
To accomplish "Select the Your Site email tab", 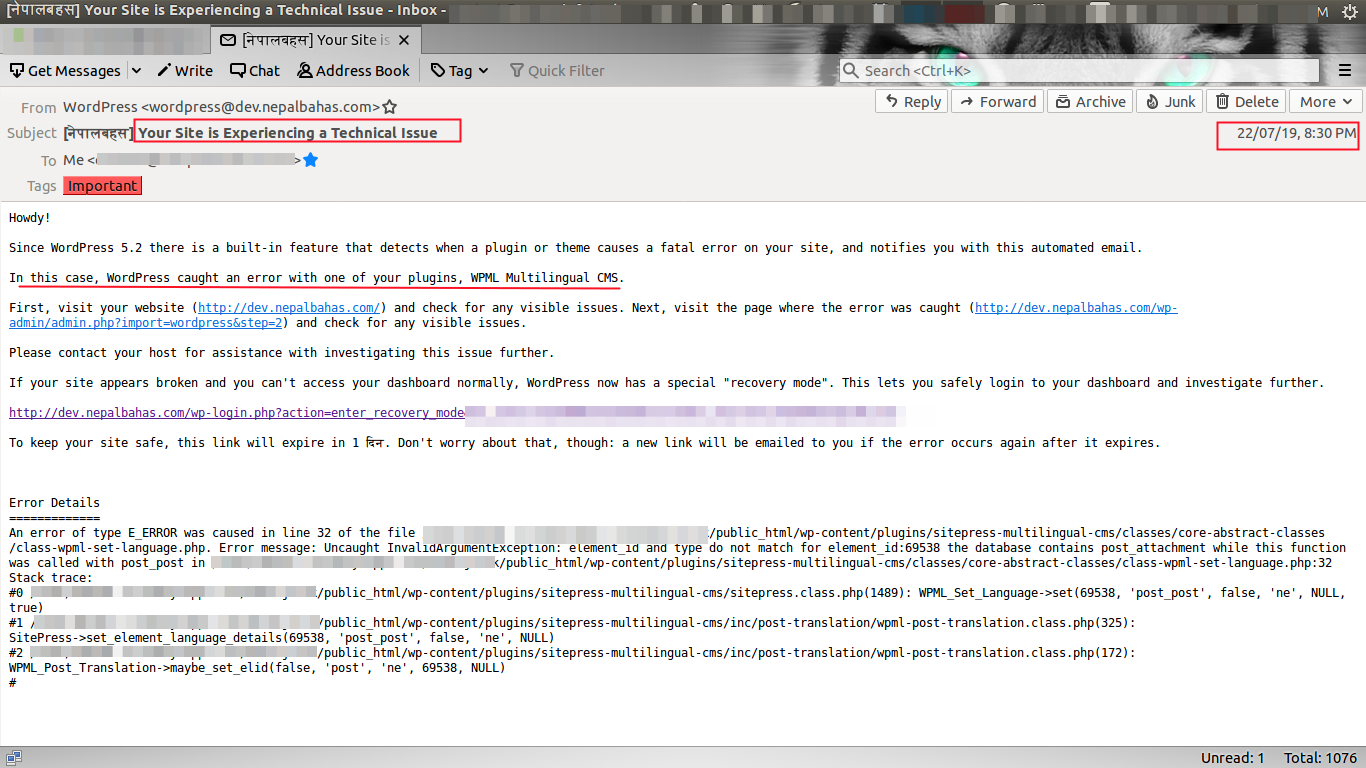I will (x=316, y=40).
